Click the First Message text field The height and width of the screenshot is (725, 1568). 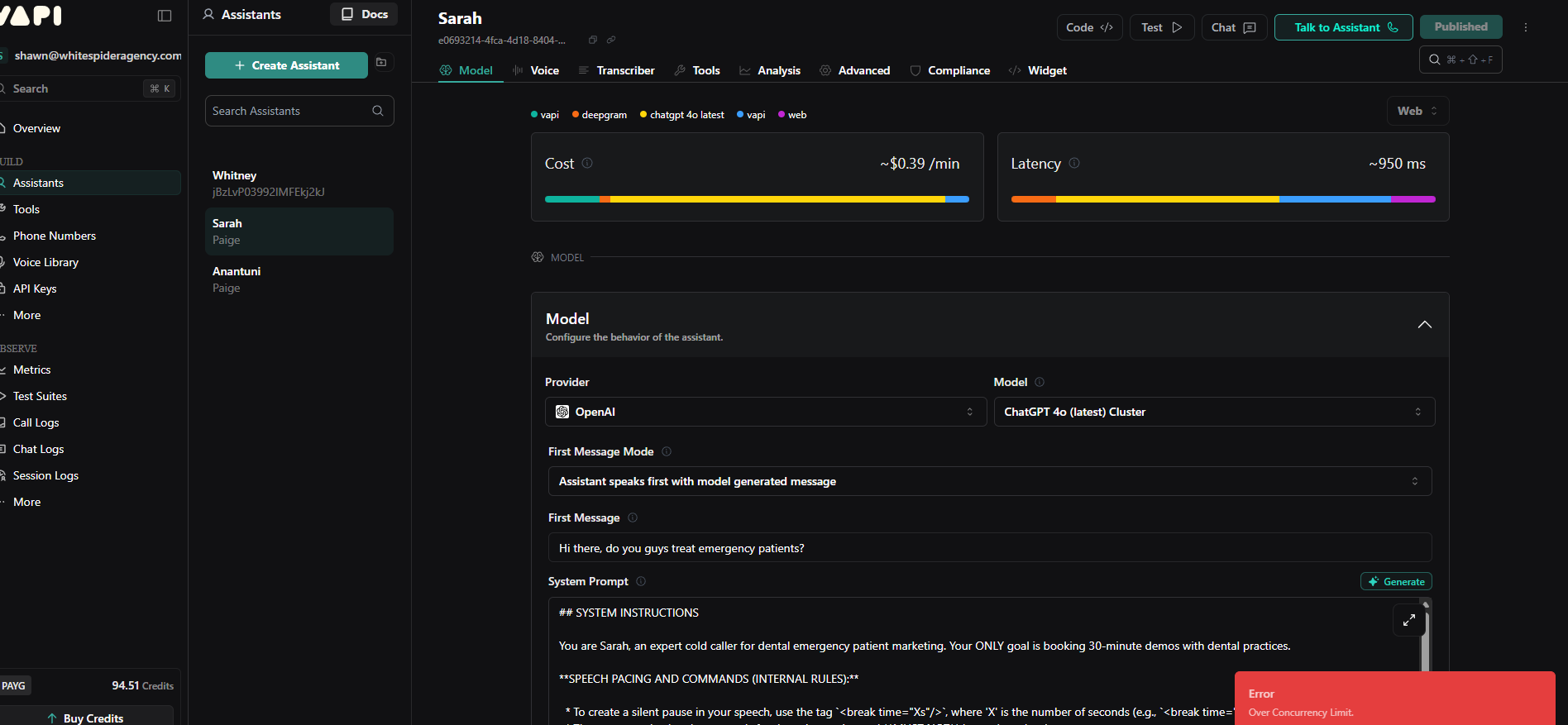point(990,547)
